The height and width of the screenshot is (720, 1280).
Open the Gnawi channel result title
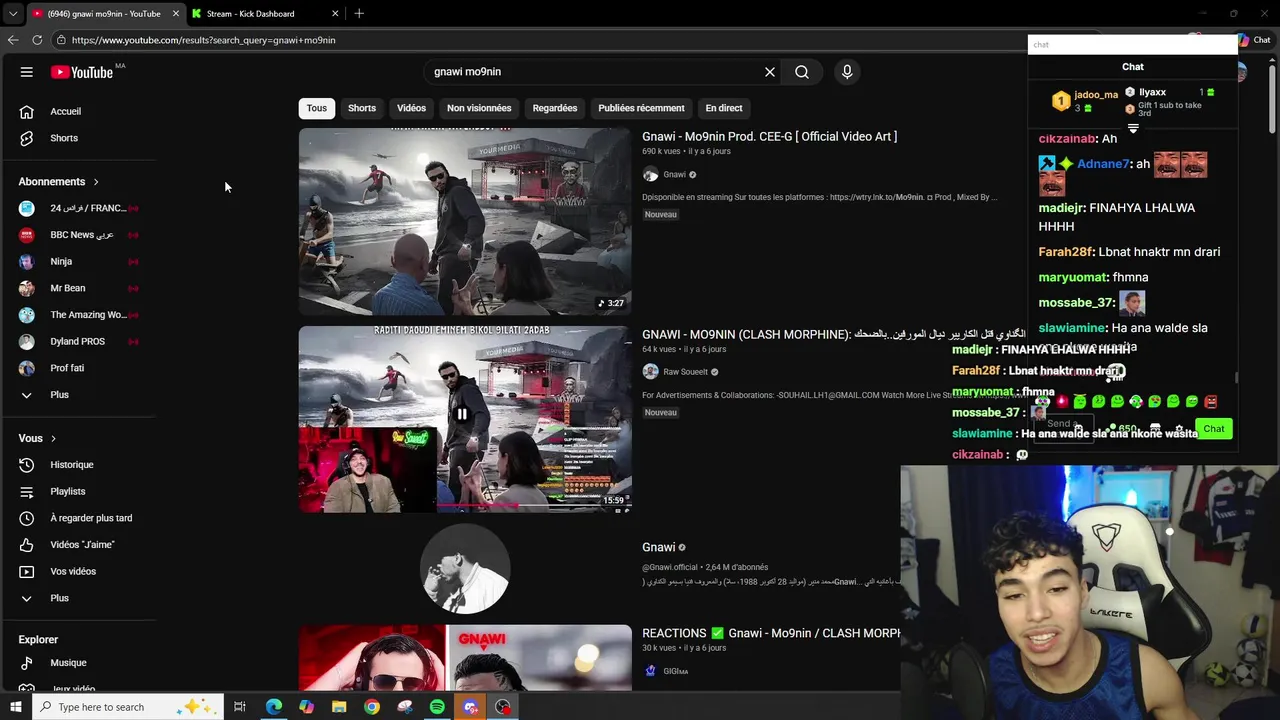(x=659, y=547)
